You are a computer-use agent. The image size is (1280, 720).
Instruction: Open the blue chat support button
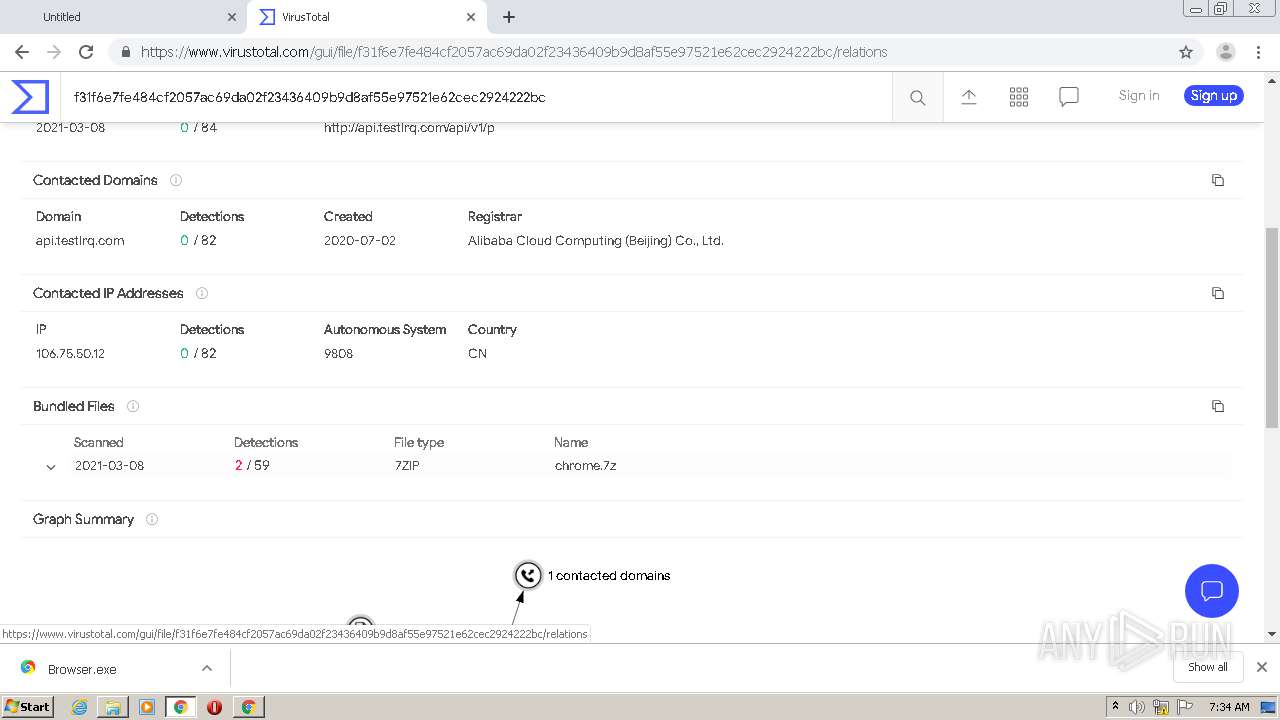(1212, 590)
